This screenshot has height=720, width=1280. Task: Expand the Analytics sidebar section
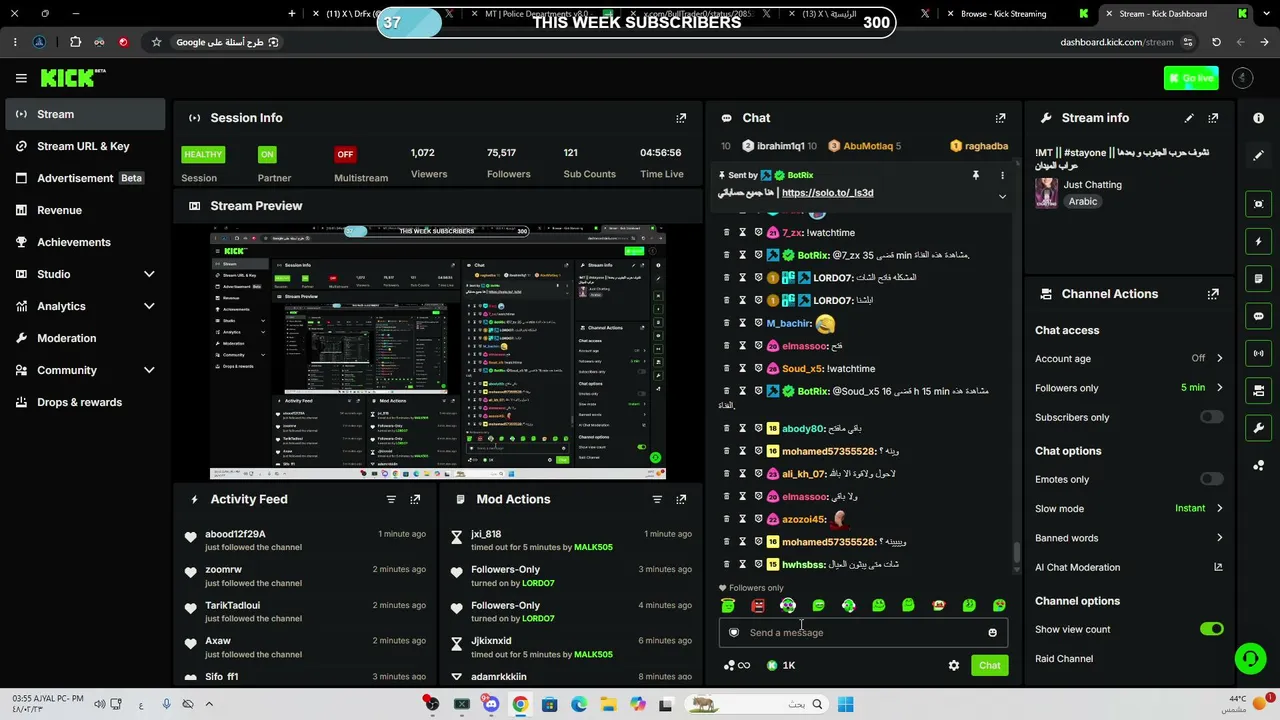click(149, 306)
